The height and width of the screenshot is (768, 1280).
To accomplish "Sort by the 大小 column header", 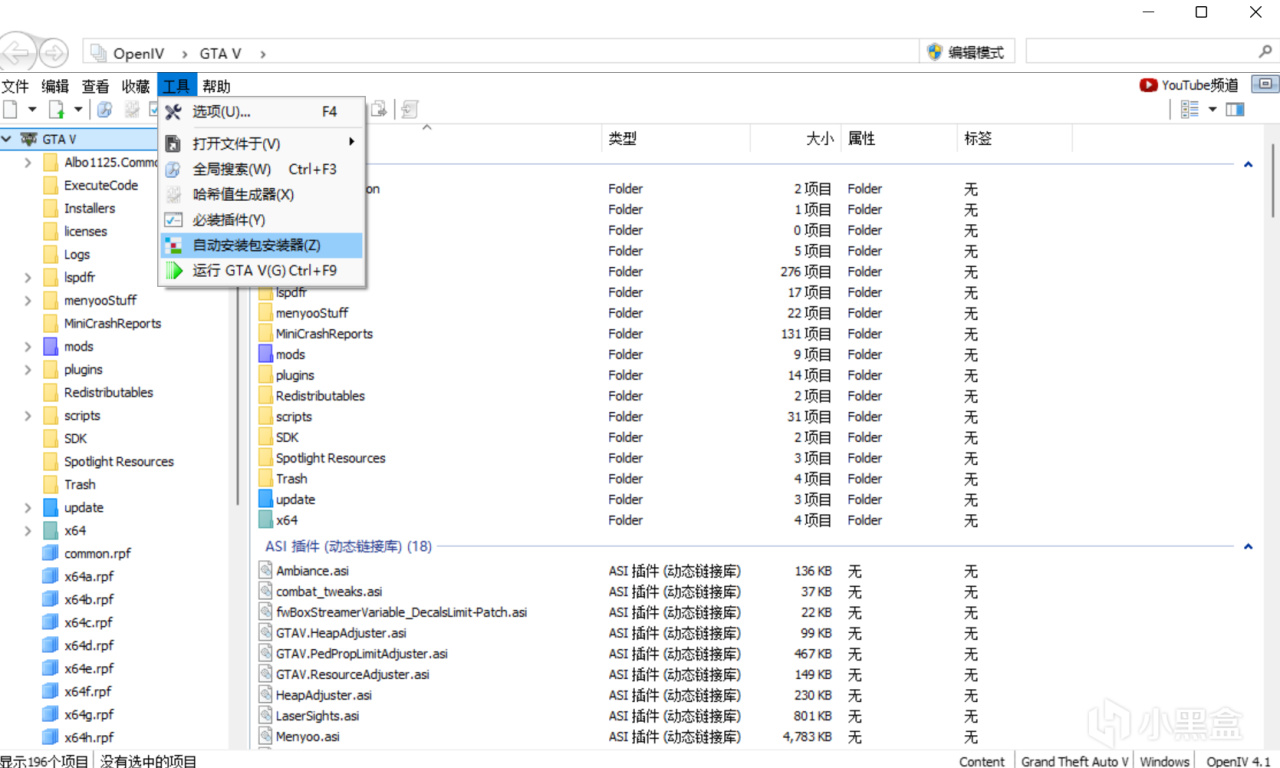I will 794,139.
